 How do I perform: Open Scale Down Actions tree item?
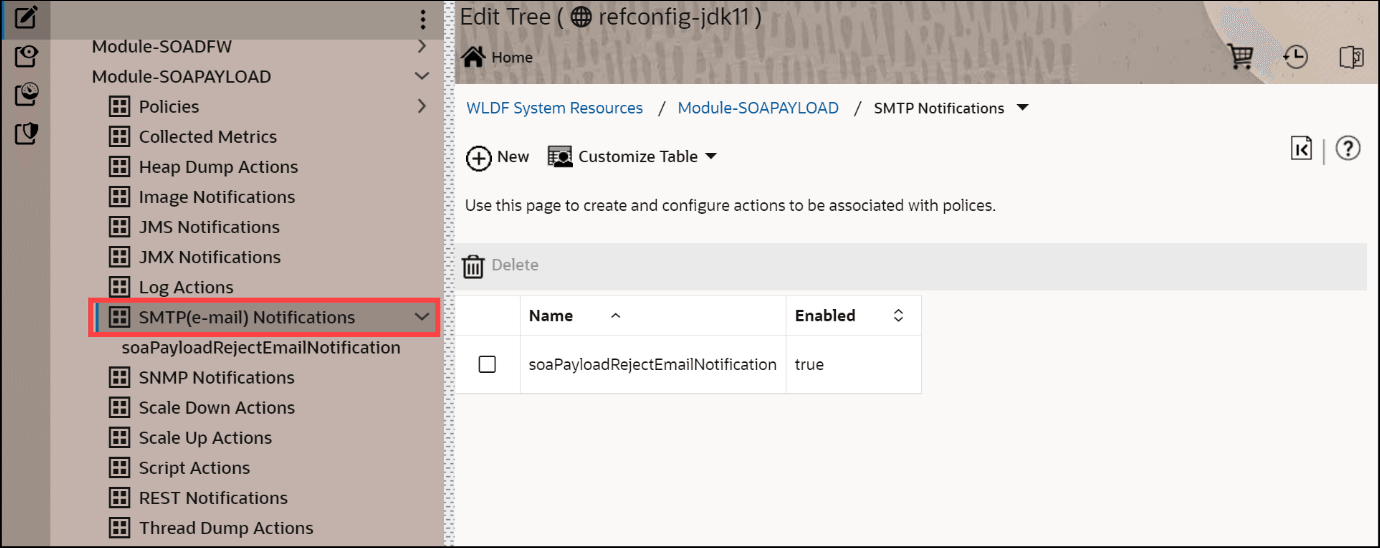point(217,408)
